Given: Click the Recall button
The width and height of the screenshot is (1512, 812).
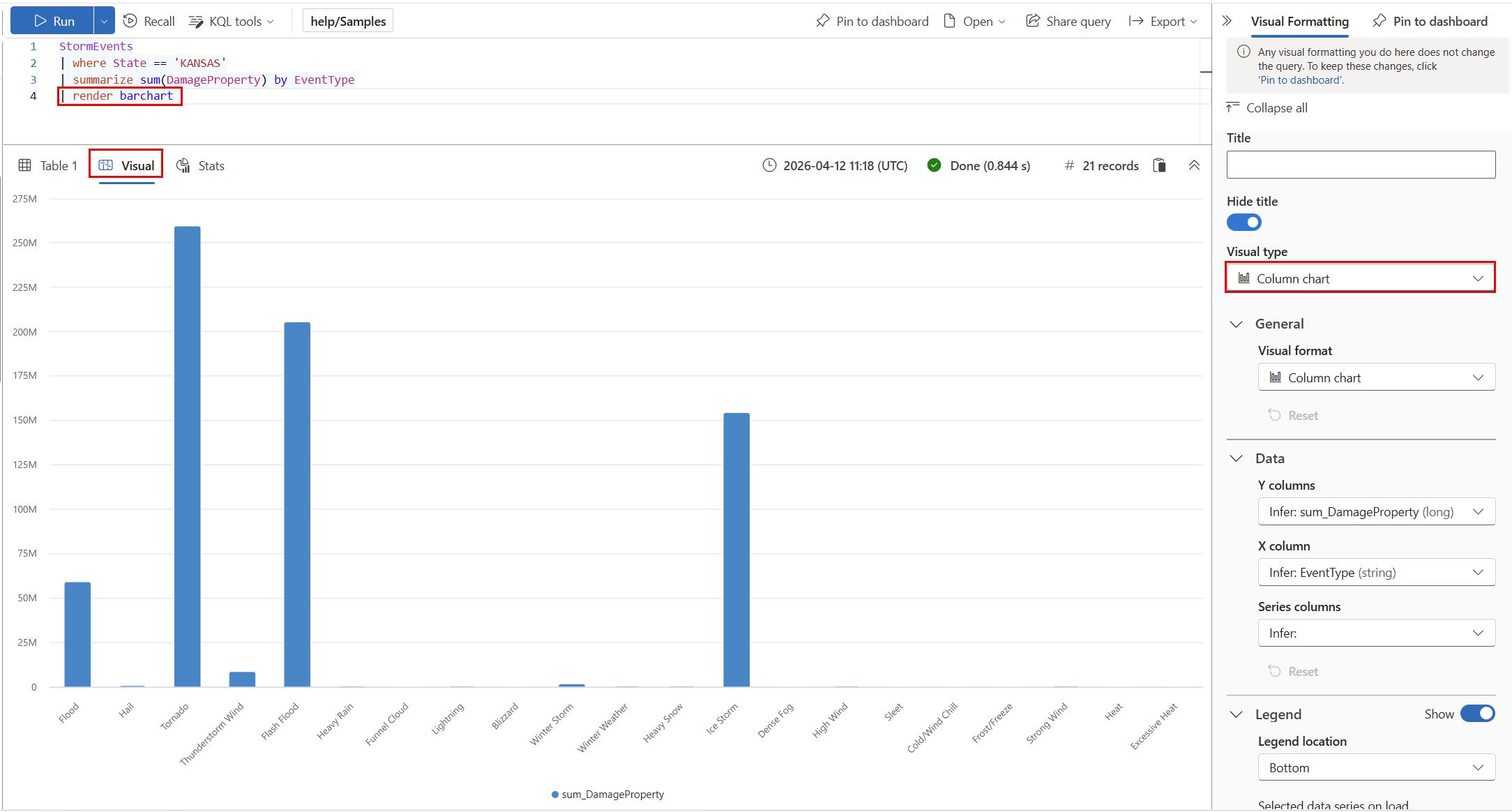Looking at the screenshot, I should tap(149, 21).
